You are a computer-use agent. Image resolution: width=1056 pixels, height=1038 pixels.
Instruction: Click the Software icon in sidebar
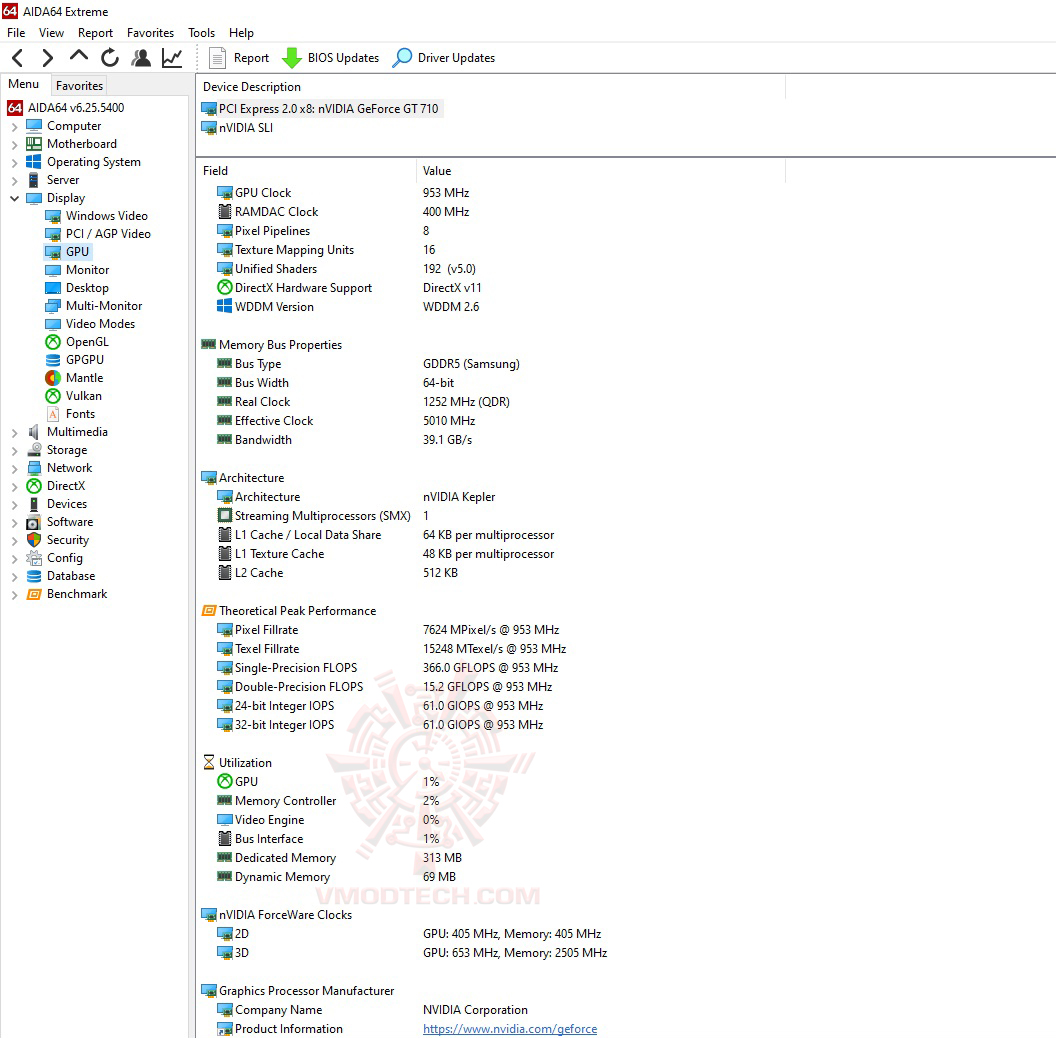click(34, 522)
